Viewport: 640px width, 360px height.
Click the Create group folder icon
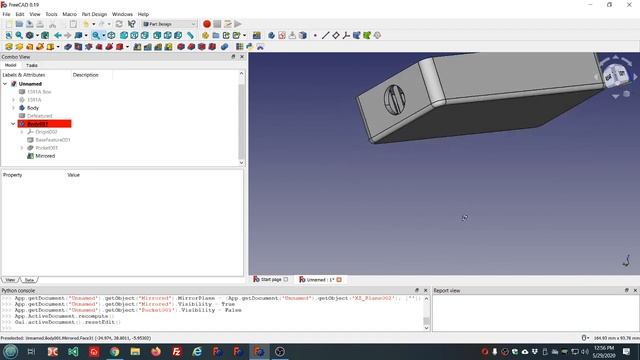(x=216, y=36)
